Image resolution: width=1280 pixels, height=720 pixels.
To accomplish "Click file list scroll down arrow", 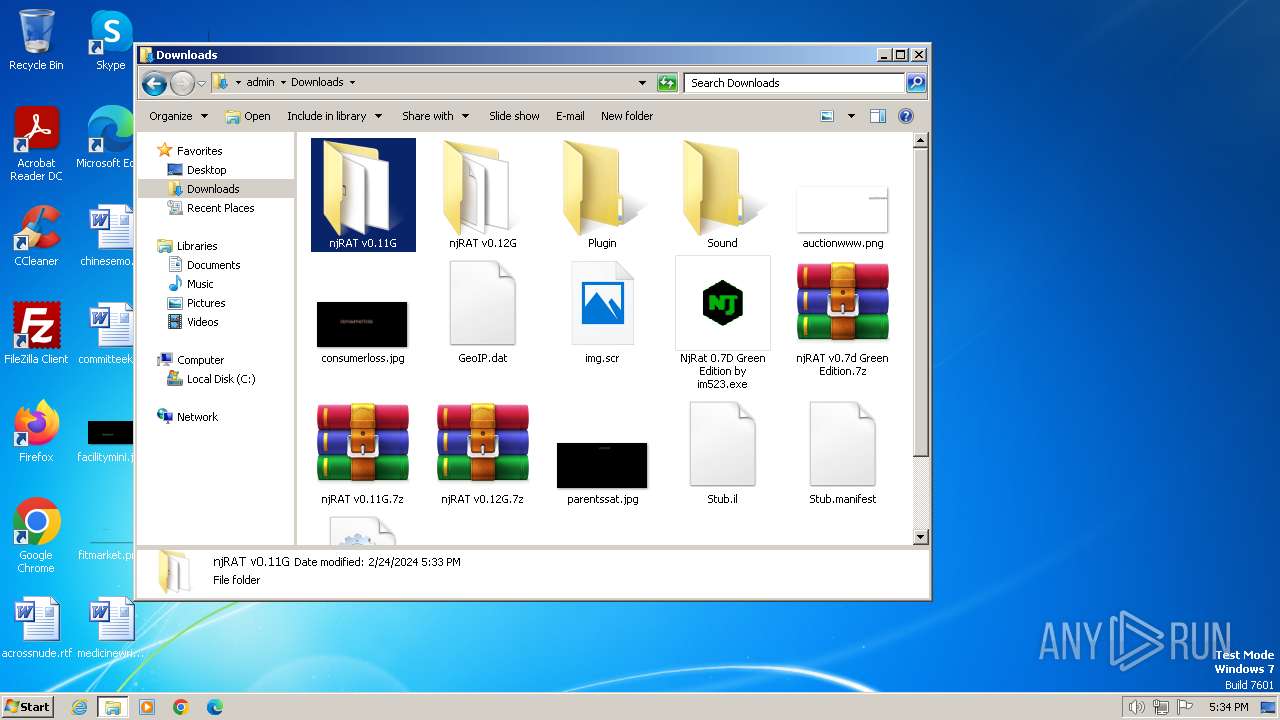I will point(921,537).
